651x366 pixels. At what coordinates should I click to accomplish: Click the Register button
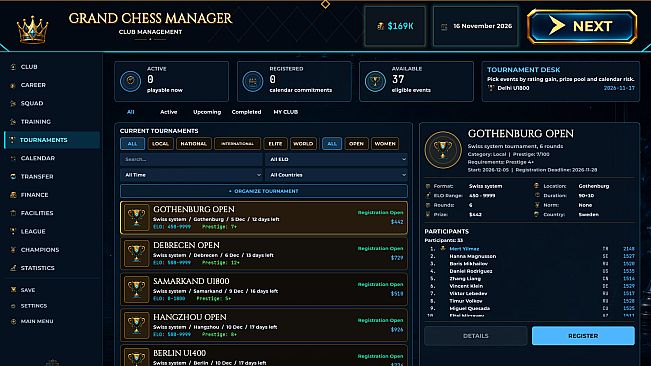(x=583, y=336)
